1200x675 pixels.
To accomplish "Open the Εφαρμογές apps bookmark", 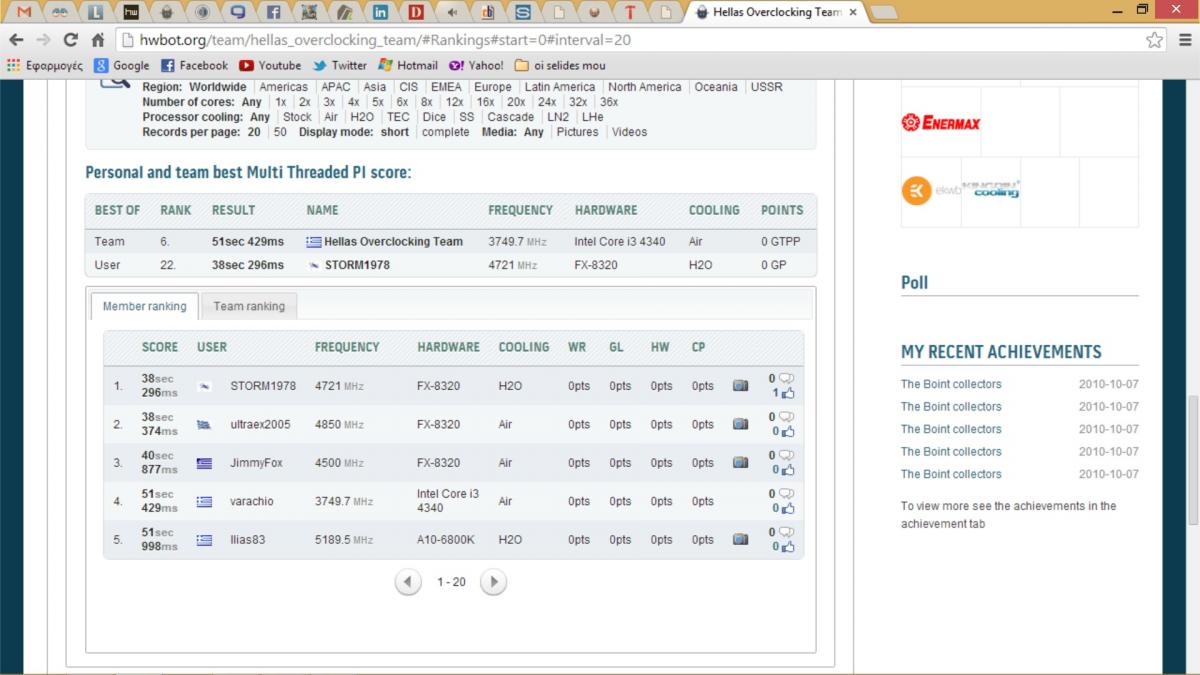I will pyautogui.click(x=45, y=66).
